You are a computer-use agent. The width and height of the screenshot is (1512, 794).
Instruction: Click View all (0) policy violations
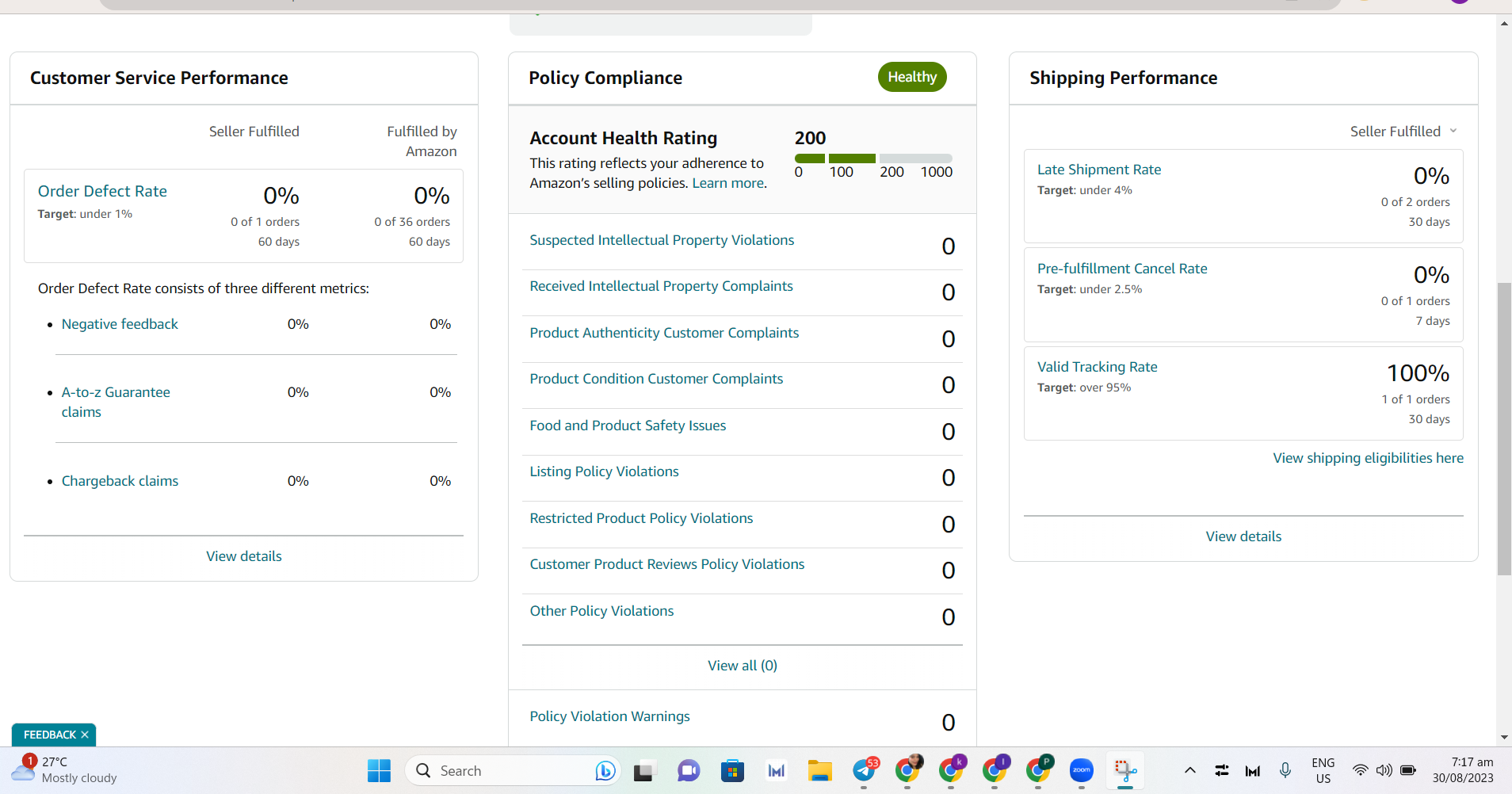tap(743, 666)
